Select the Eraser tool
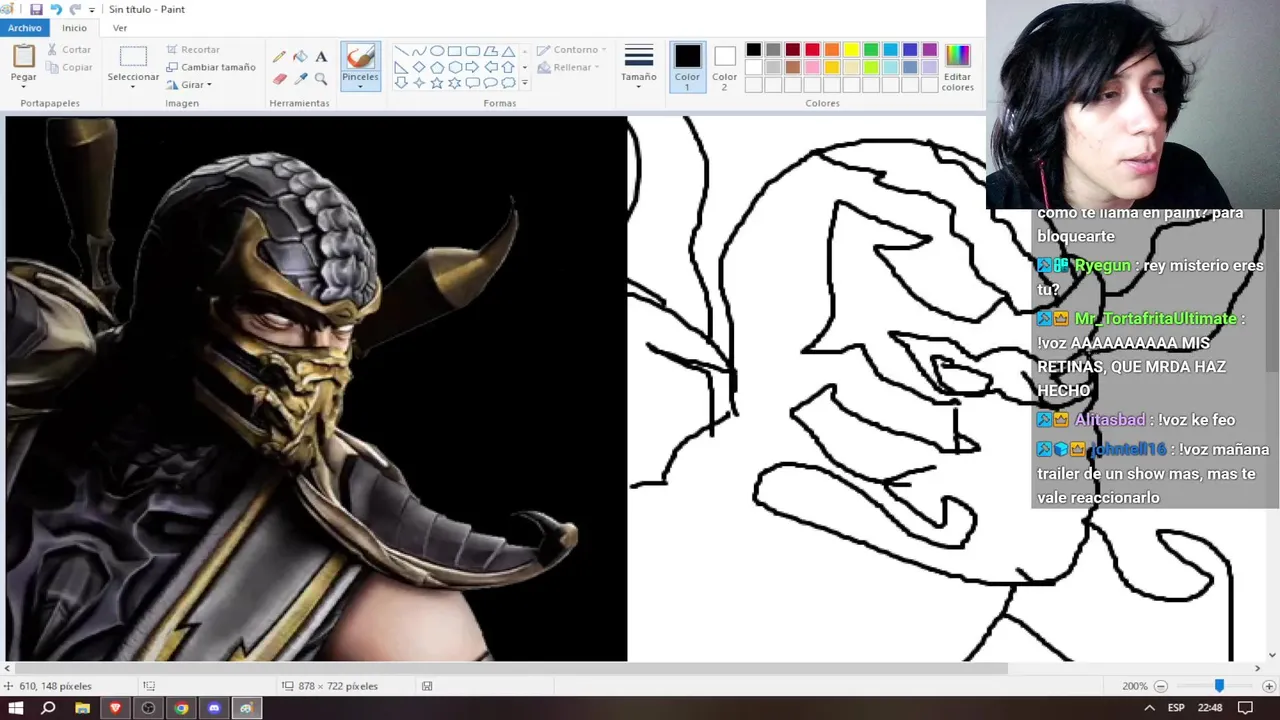 pos(279,78)
